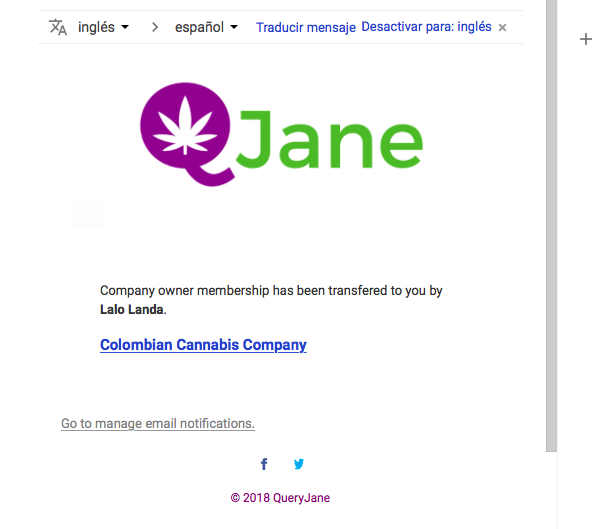Viewport: 606px width, 529px height.
Task: Click the QJane logo image
Action: pyautogui.click(x=281, y=134)
